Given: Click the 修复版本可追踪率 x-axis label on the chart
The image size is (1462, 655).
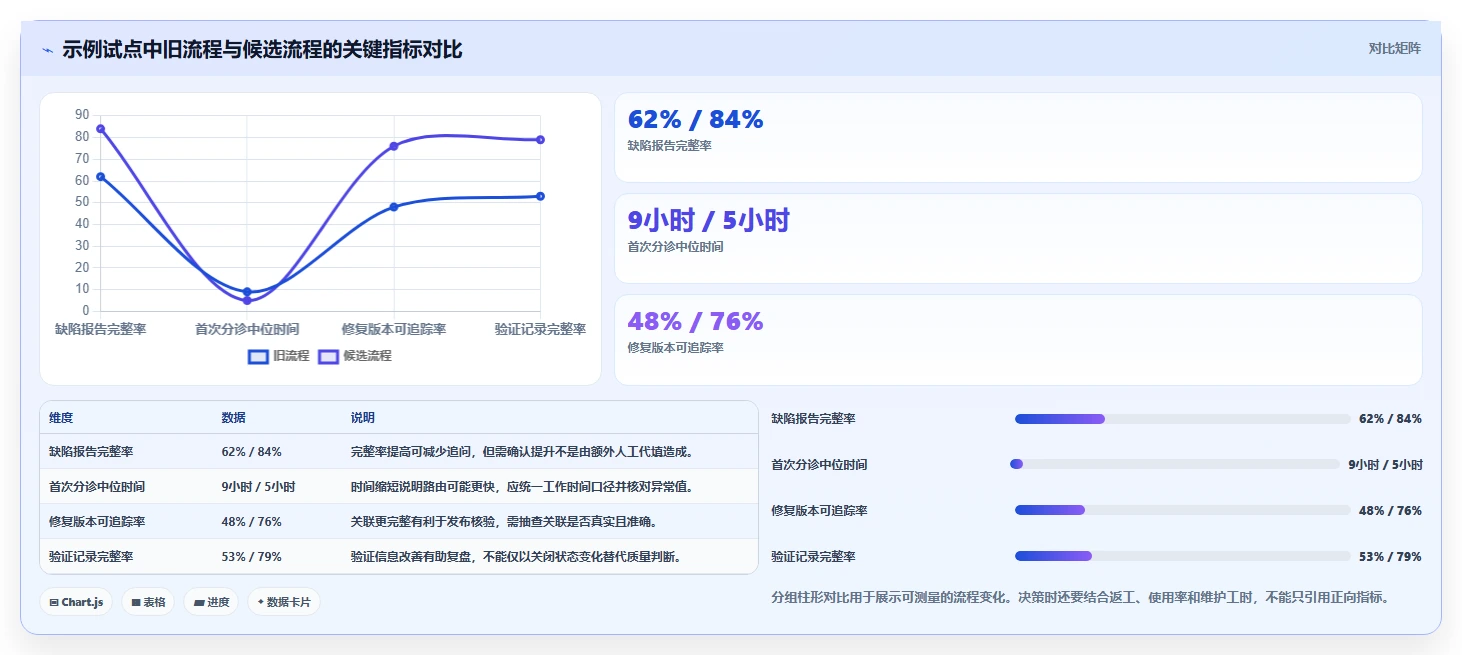Looking at the screenshot, I should (x=394, y=329).
